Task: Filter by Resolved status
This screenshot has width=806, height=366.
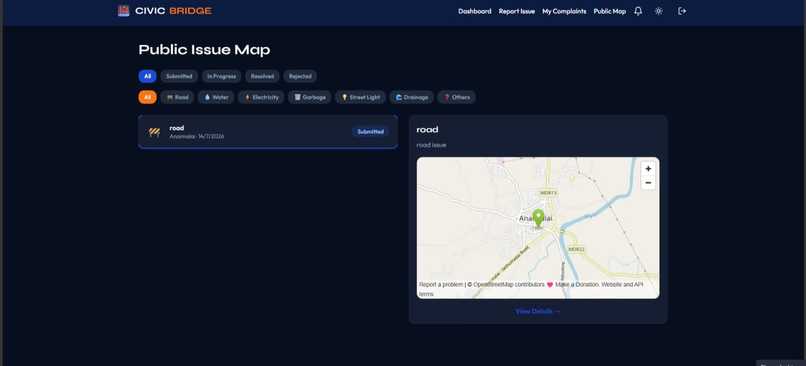Action: (x=262, y=76)
